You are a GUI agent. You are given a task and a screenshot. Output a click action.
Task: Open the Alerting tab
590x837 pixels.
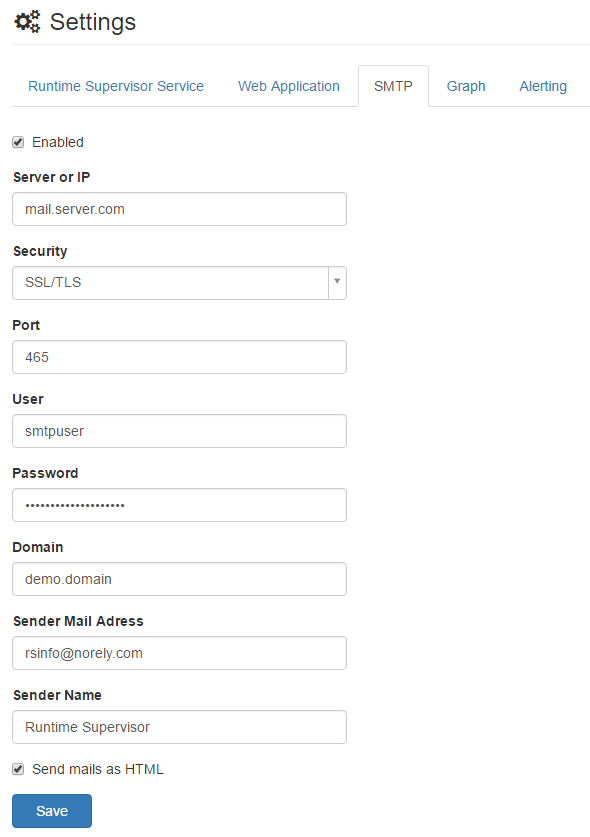543,86
